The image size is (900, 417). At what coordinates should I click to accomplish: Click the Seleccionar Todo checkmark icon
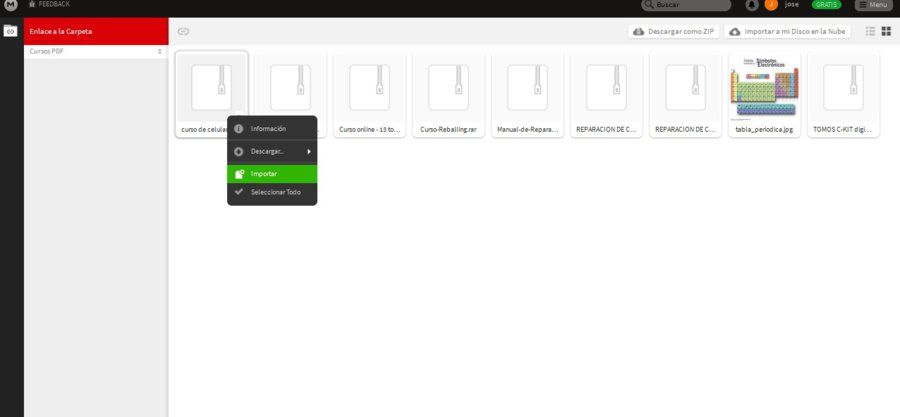(x=239, y=192)
